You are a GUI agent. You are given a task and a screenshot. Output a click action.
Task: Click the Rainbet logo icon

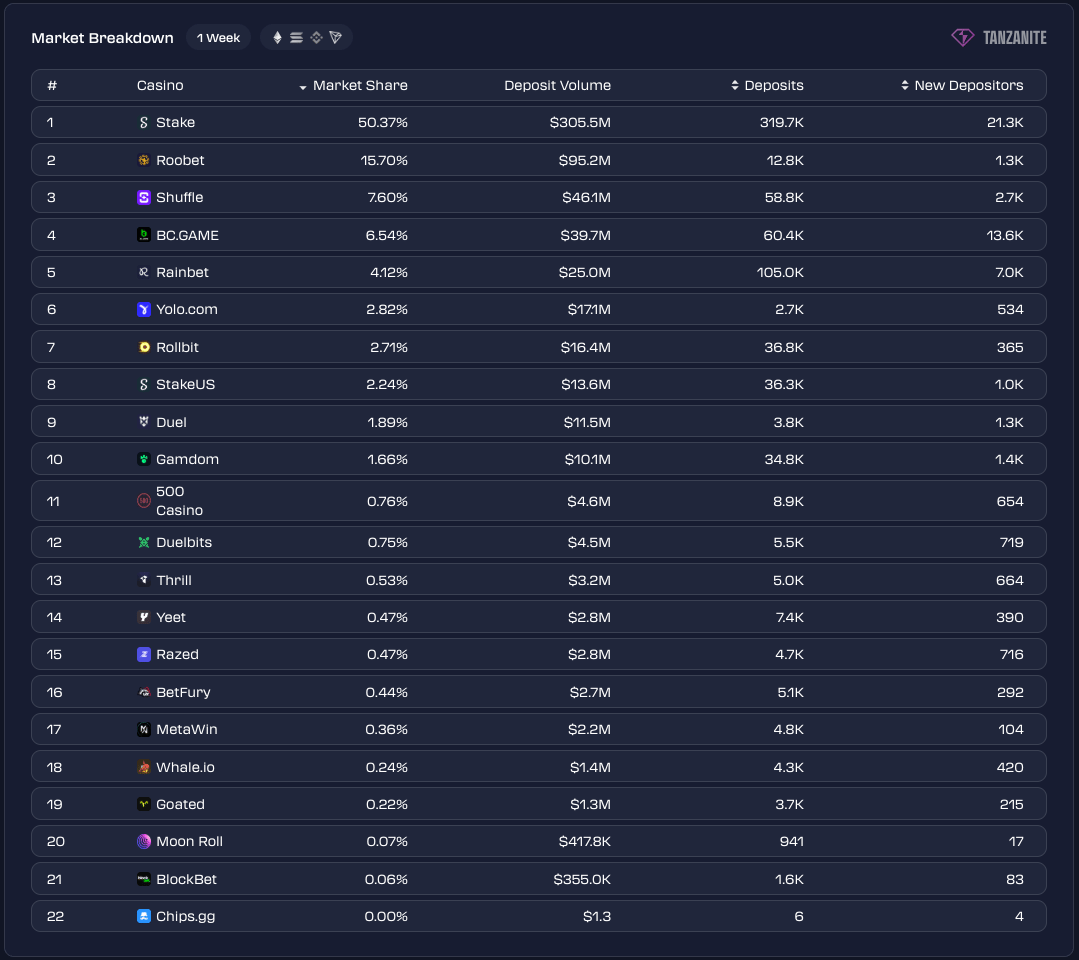point(144,273)
